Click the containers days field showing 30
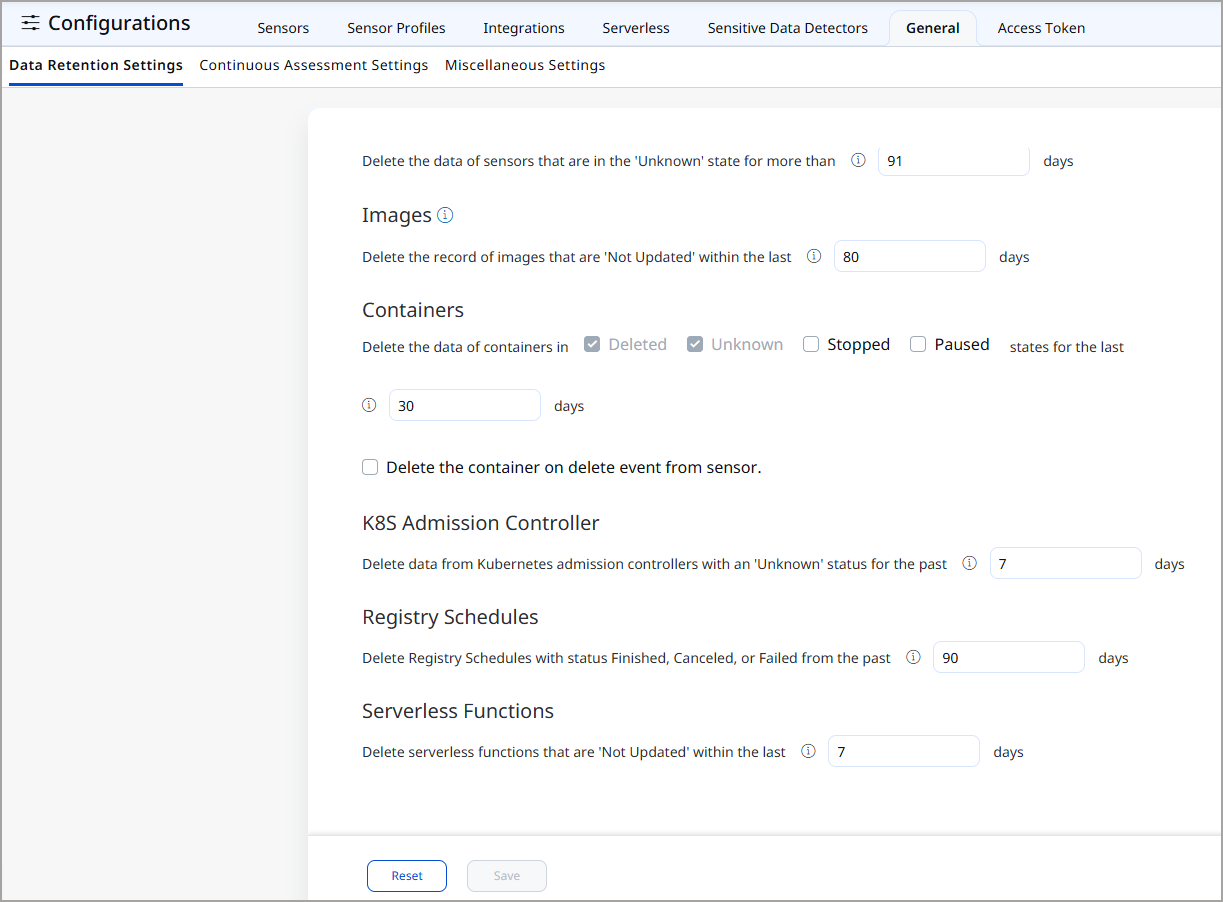This screenshot has width=1223, height=902. pyautogui.click(x=465, y=405)
